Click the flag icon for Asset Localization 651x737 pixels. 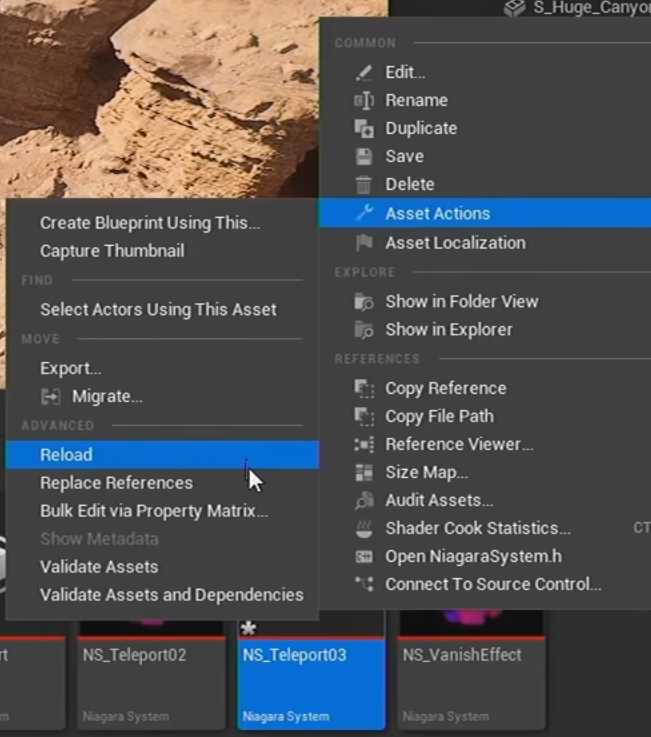coord(364,243)
